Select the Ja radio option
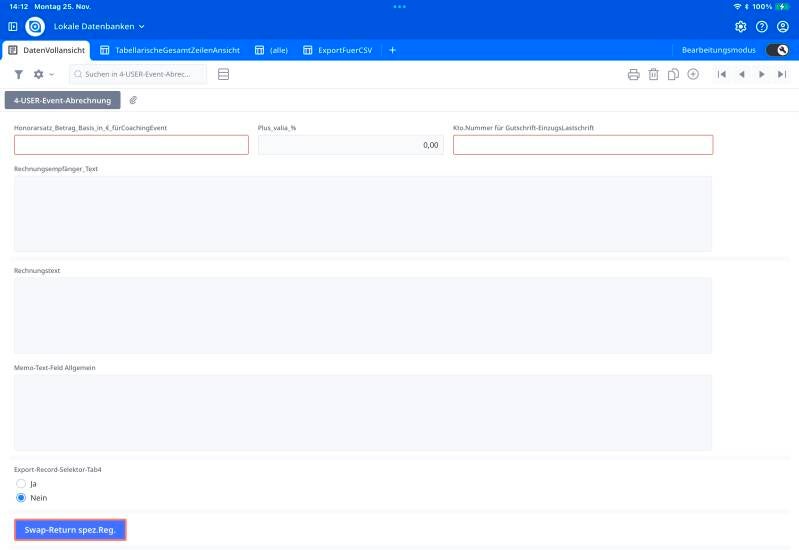Image resolution: width=799 pixels, height=550 pixels. coord(21,483)
